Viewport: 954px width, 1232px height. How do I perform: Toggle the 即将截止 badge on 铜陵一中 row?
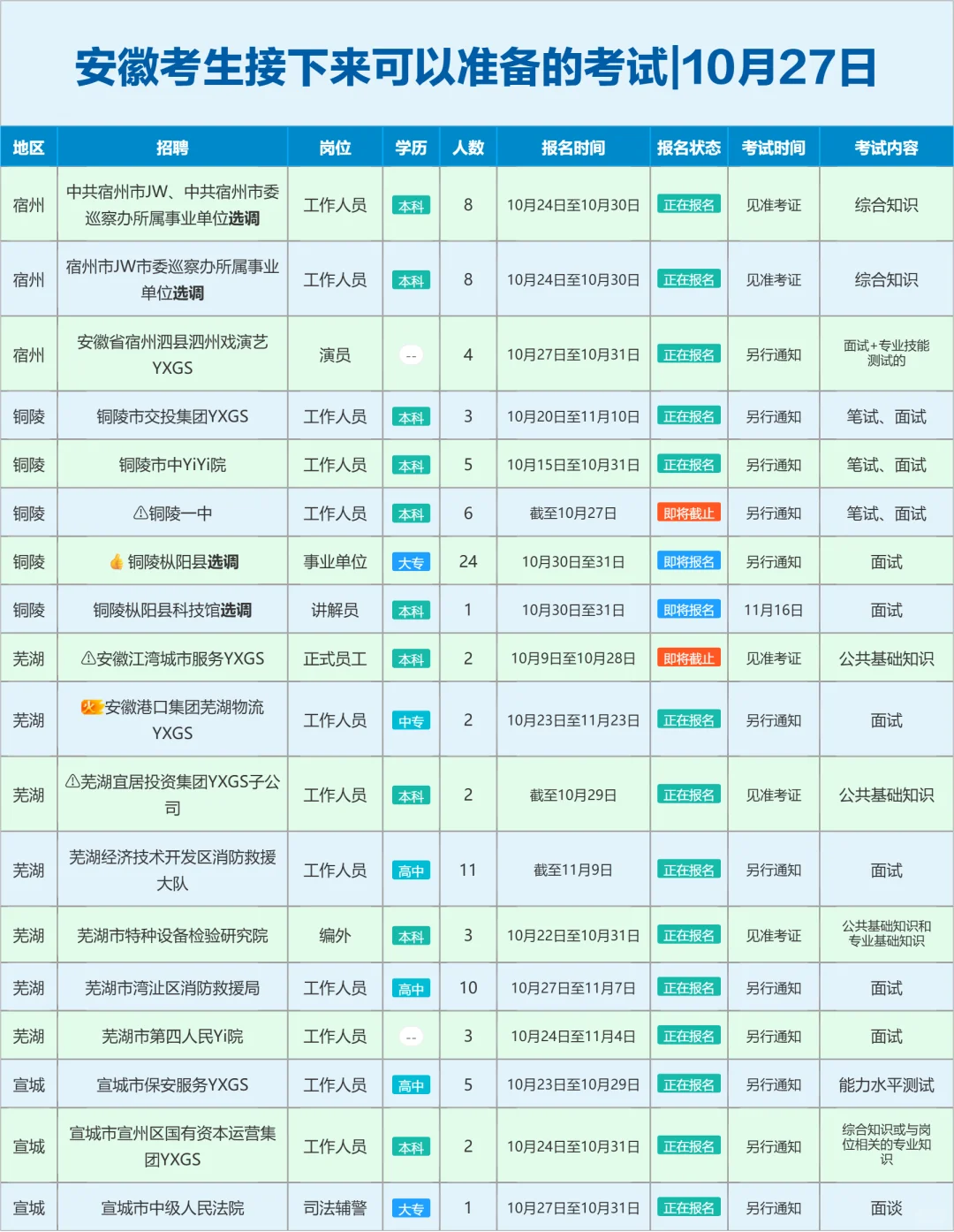coord(689,512)
